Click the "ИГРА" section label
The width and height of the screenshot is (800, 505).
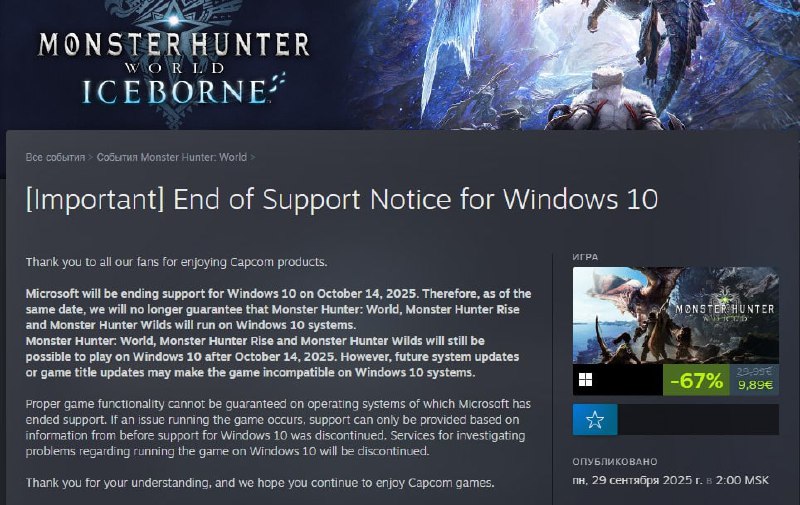tap(585, 257)
